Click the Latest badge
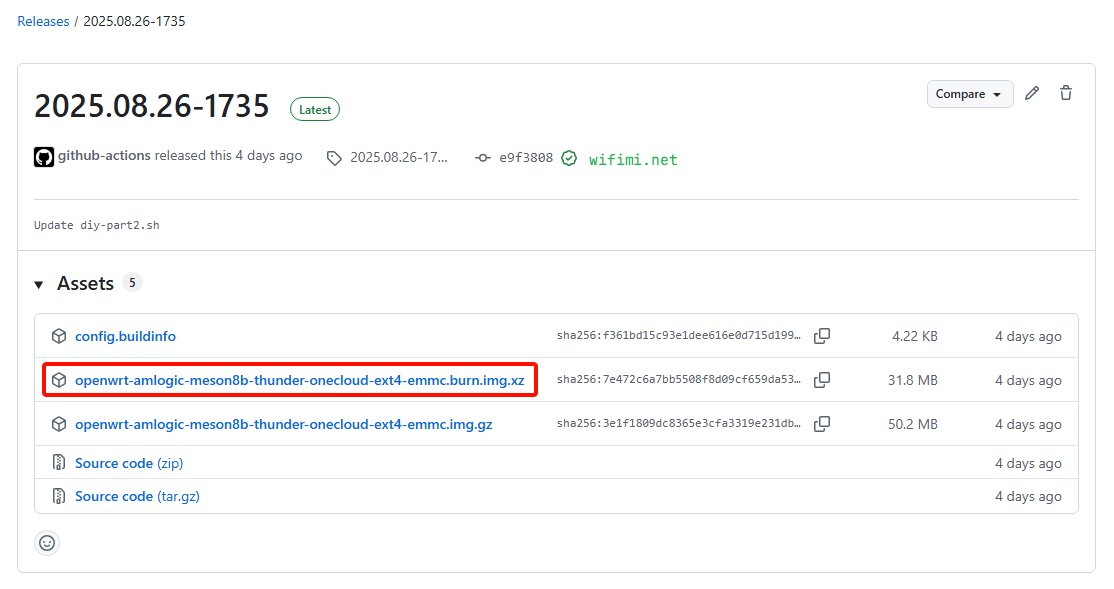This screenshot has width=1114, height=589. 315,109
